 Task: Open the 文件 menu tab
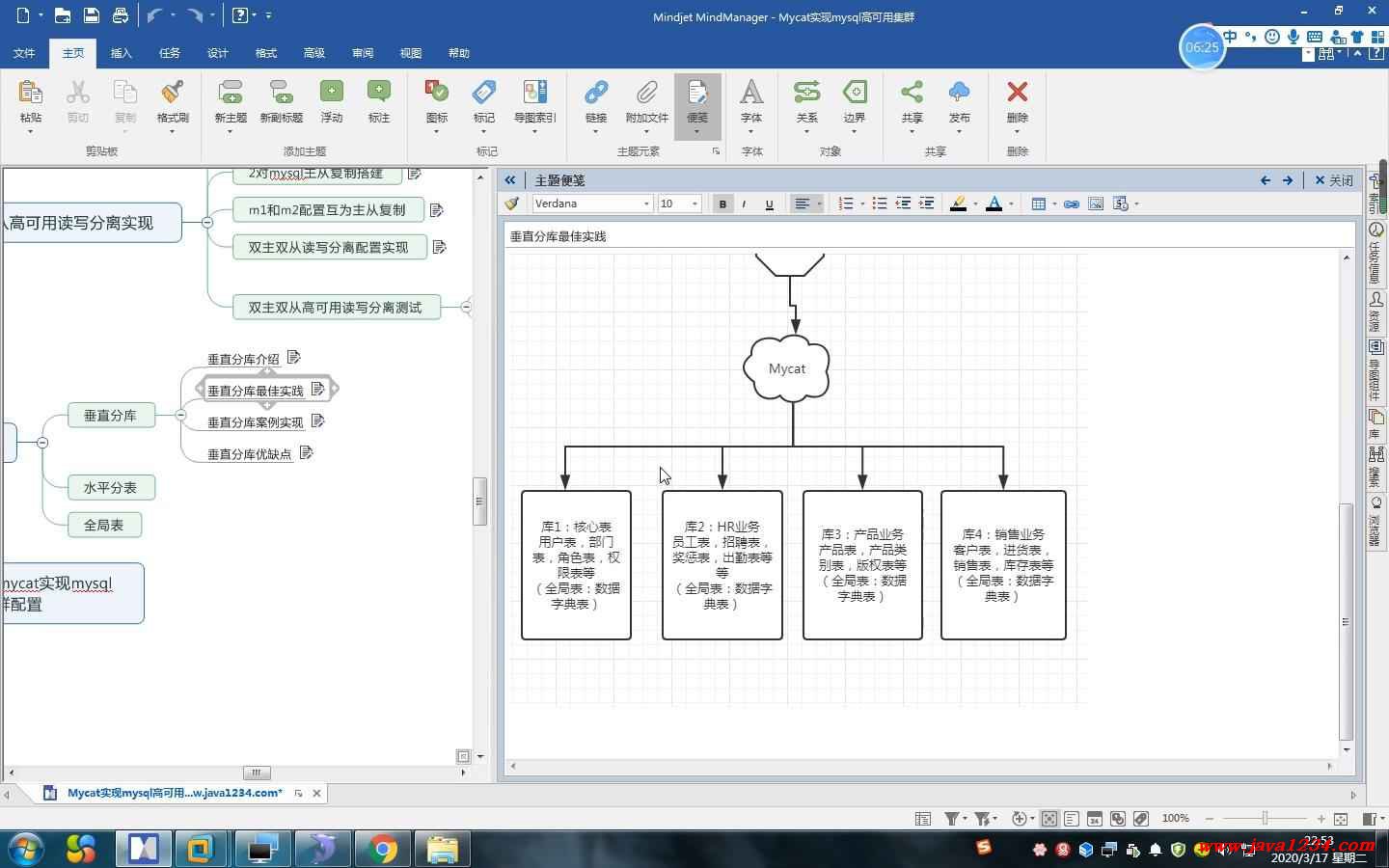click(x=24, y=53)
